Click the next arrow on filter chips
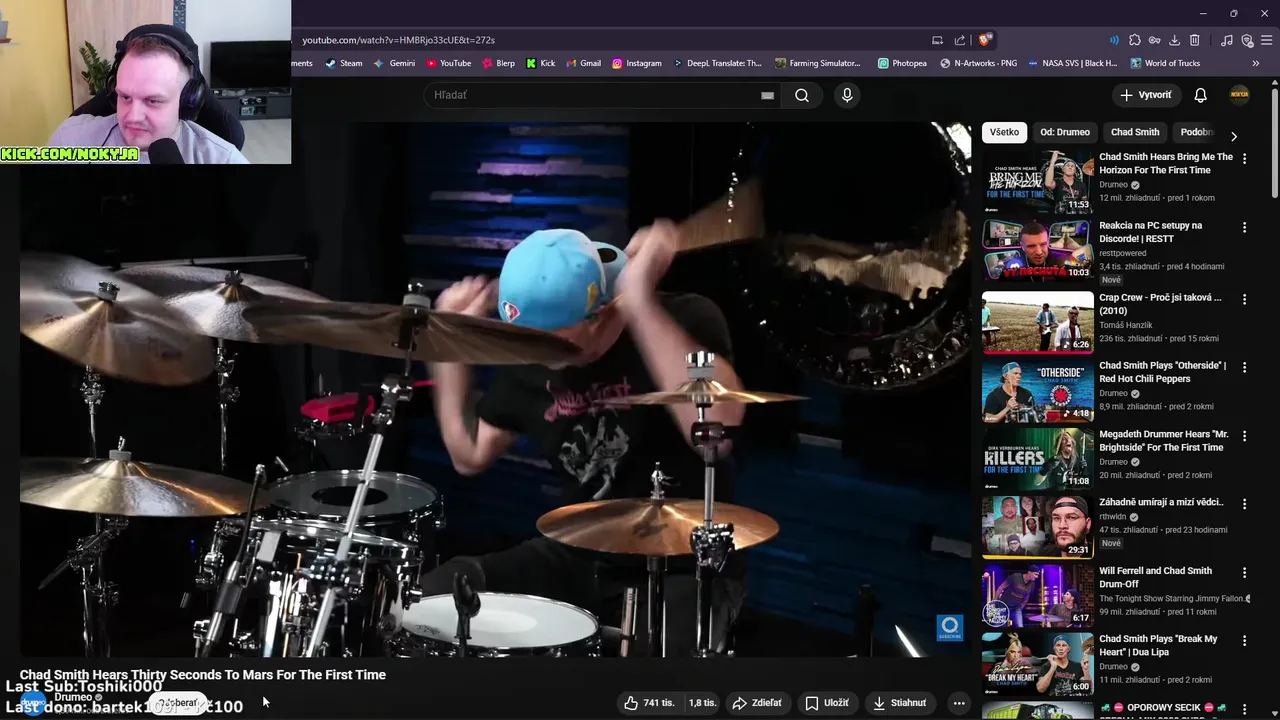 pyautogui.click(x=1234, y=135)
